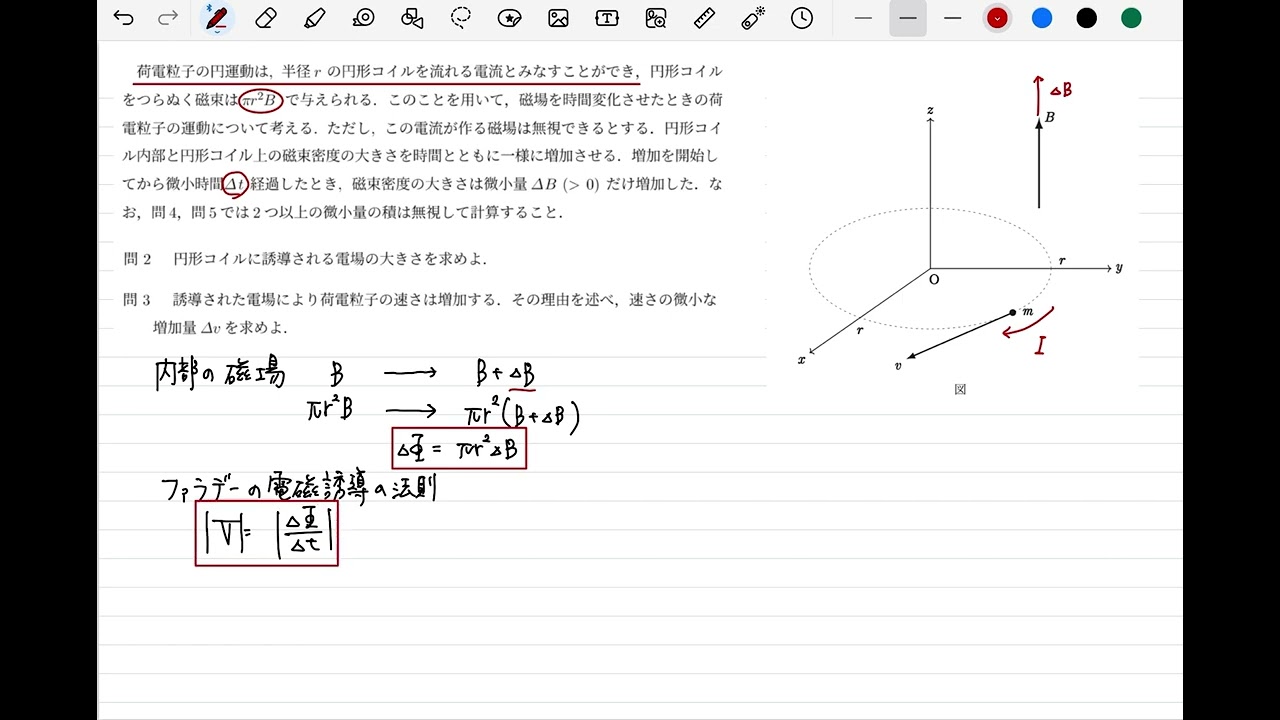
Task: Choose the medium stroke width
Action: point(908,18)
